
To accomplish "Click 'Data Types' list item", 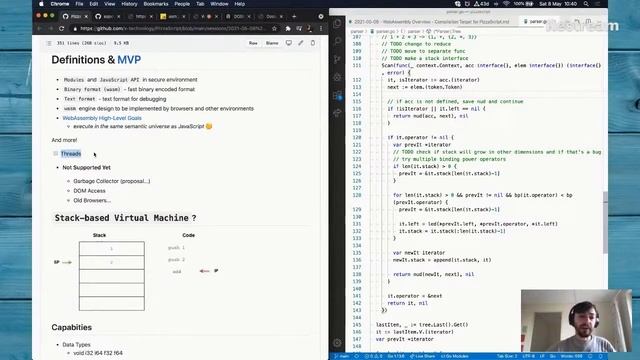I will point(76,344).
